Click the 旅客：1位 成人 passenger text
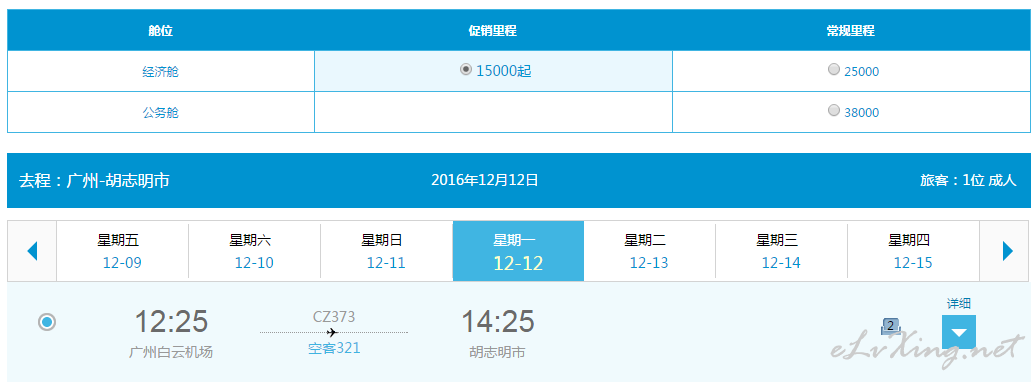This screenshot has height=382, width=1035. point(968,180)
